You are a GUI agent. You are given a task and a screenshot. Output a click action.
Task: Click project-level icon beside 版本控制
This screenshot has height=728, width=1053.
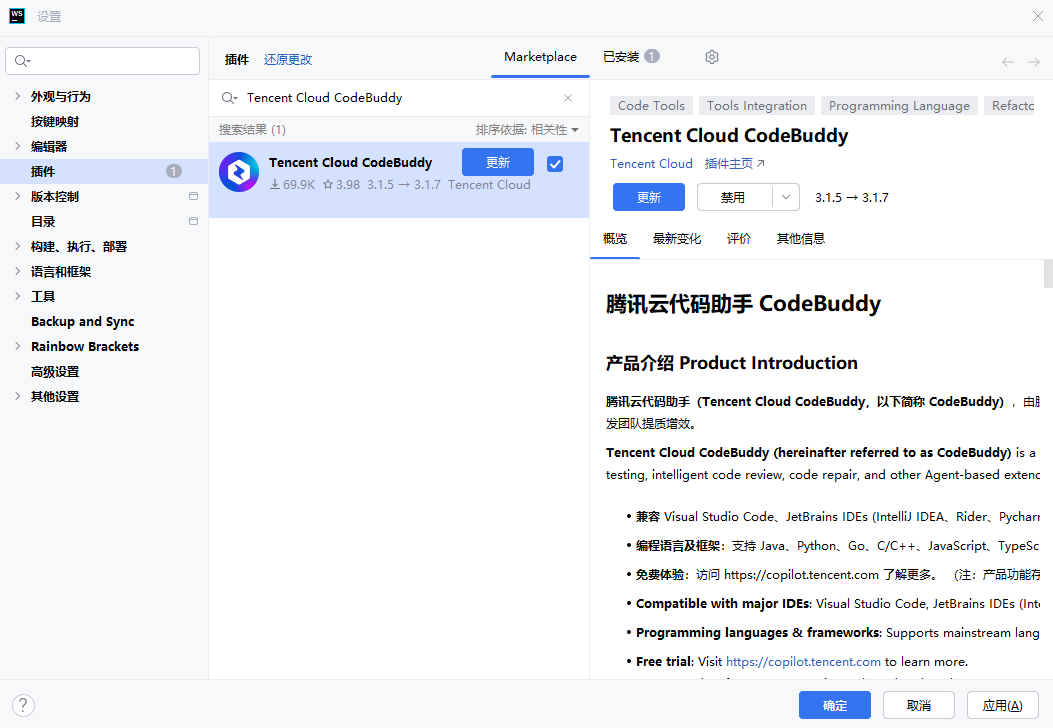(x=193, y=196)
